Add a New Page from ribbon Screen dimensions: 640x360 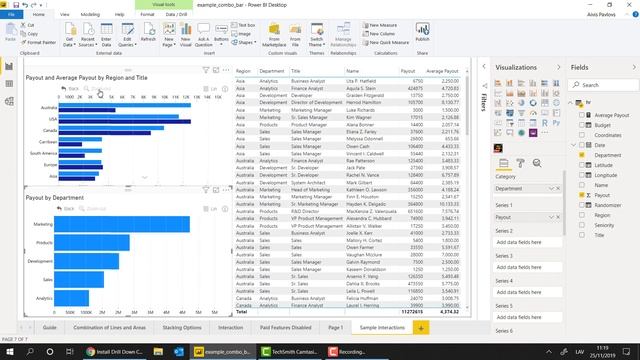tap(169, 35)
